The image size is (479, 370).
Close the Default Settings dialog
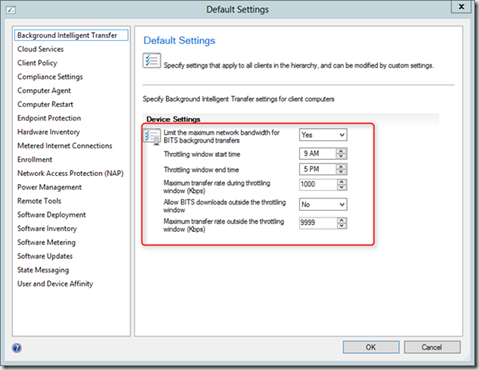click(x=461, y=7)
